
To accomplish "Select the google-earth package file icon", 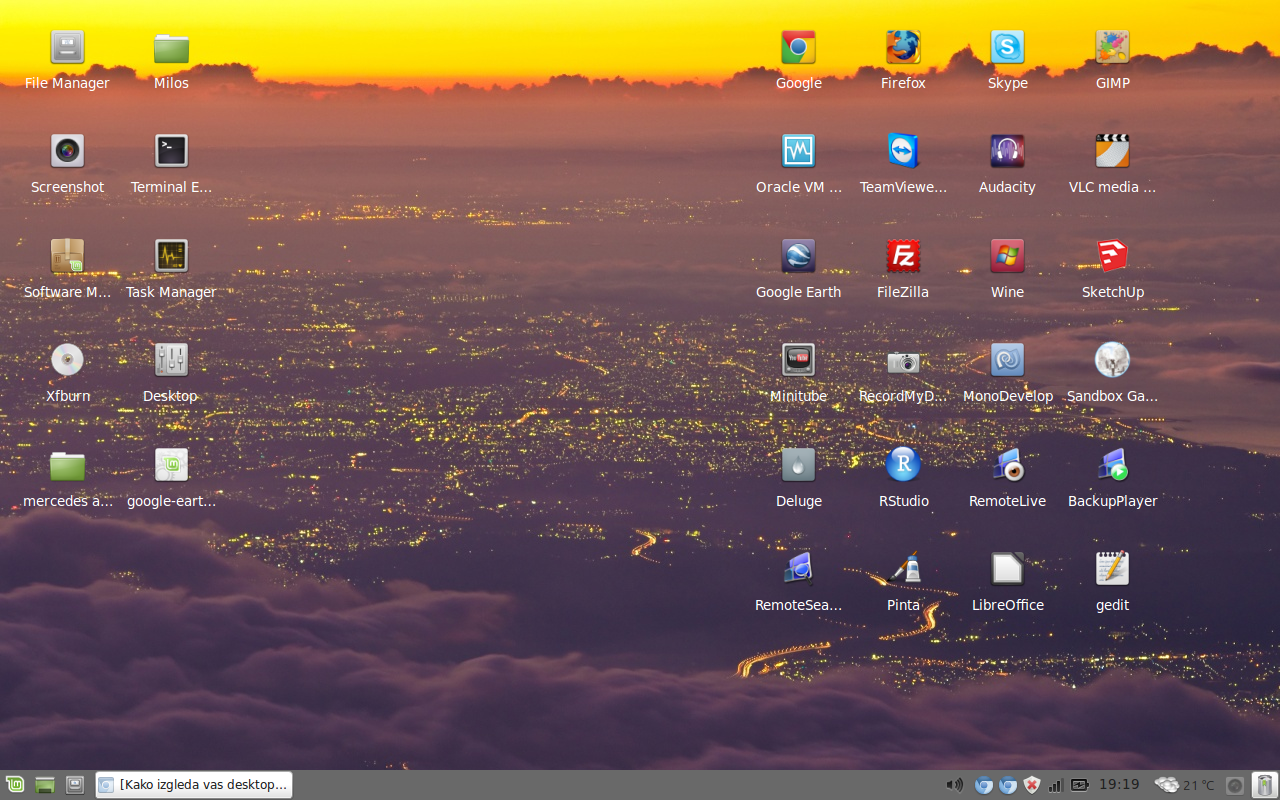I will click(x=171, y=465).
